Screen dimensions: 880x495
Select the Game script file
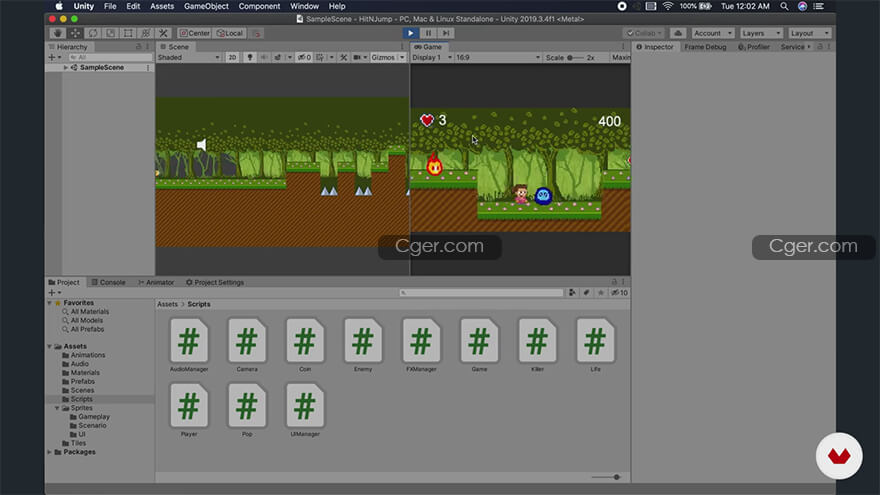[x=479, y=345]
